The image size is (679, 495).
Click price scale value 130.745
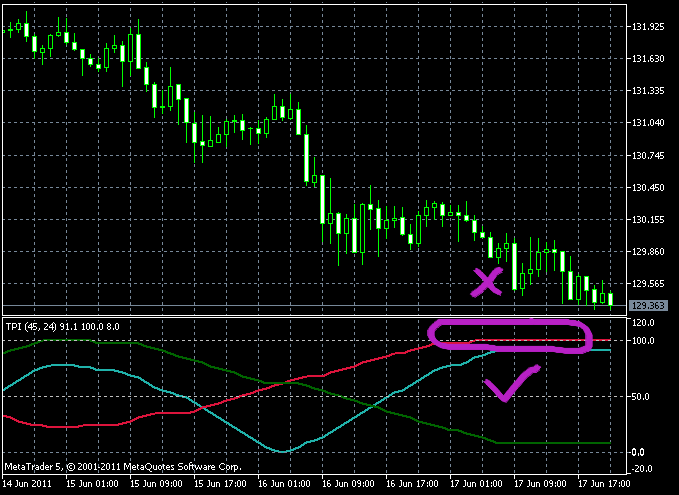point(648,155)
